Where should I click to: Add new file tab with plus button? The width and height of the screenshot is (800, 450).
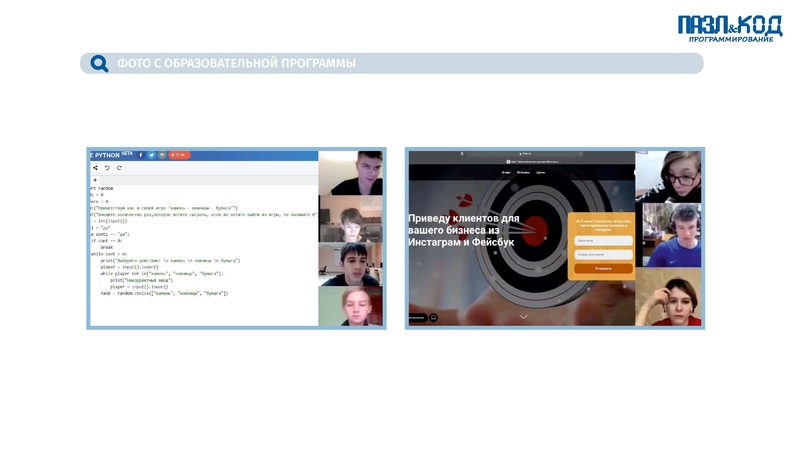(x=96, y=180)
